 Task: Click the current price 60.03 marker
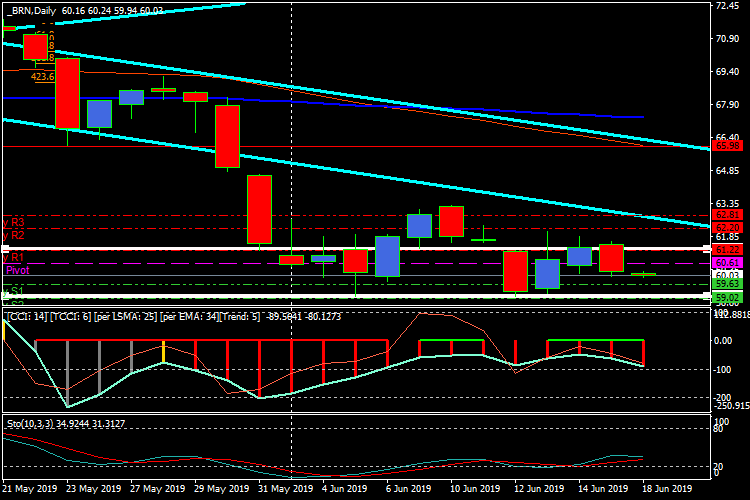tap(727, 274)
